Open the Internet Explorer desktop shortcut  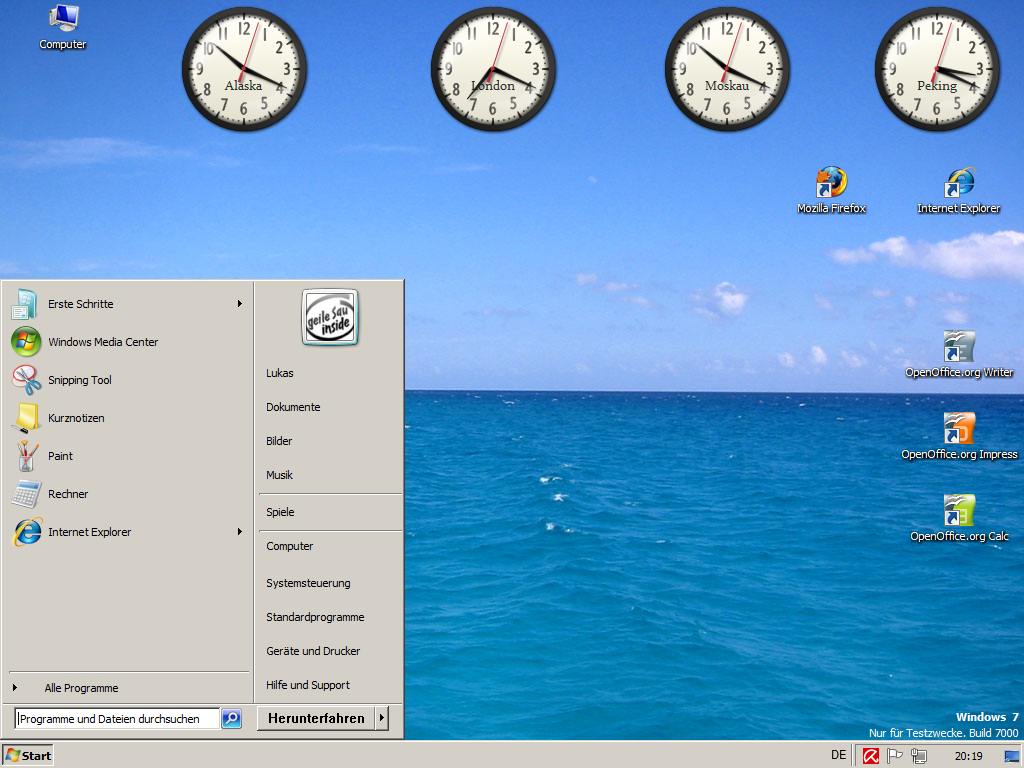tap(959, 184)
